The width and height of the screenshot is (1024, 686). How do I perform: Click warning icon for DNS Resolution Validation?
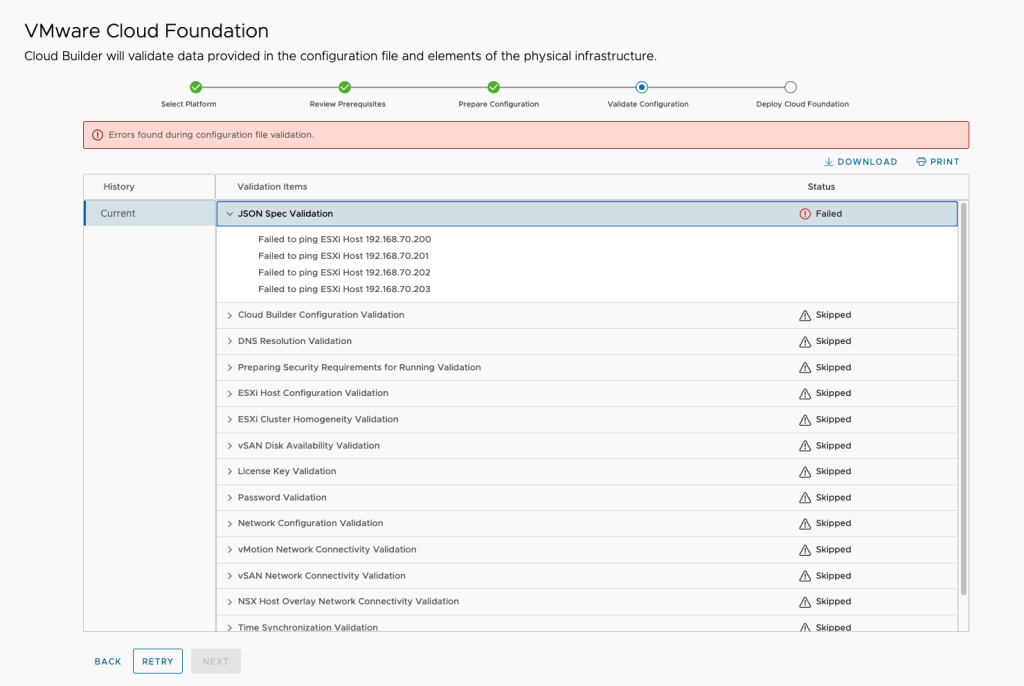[x=805, y=341]
